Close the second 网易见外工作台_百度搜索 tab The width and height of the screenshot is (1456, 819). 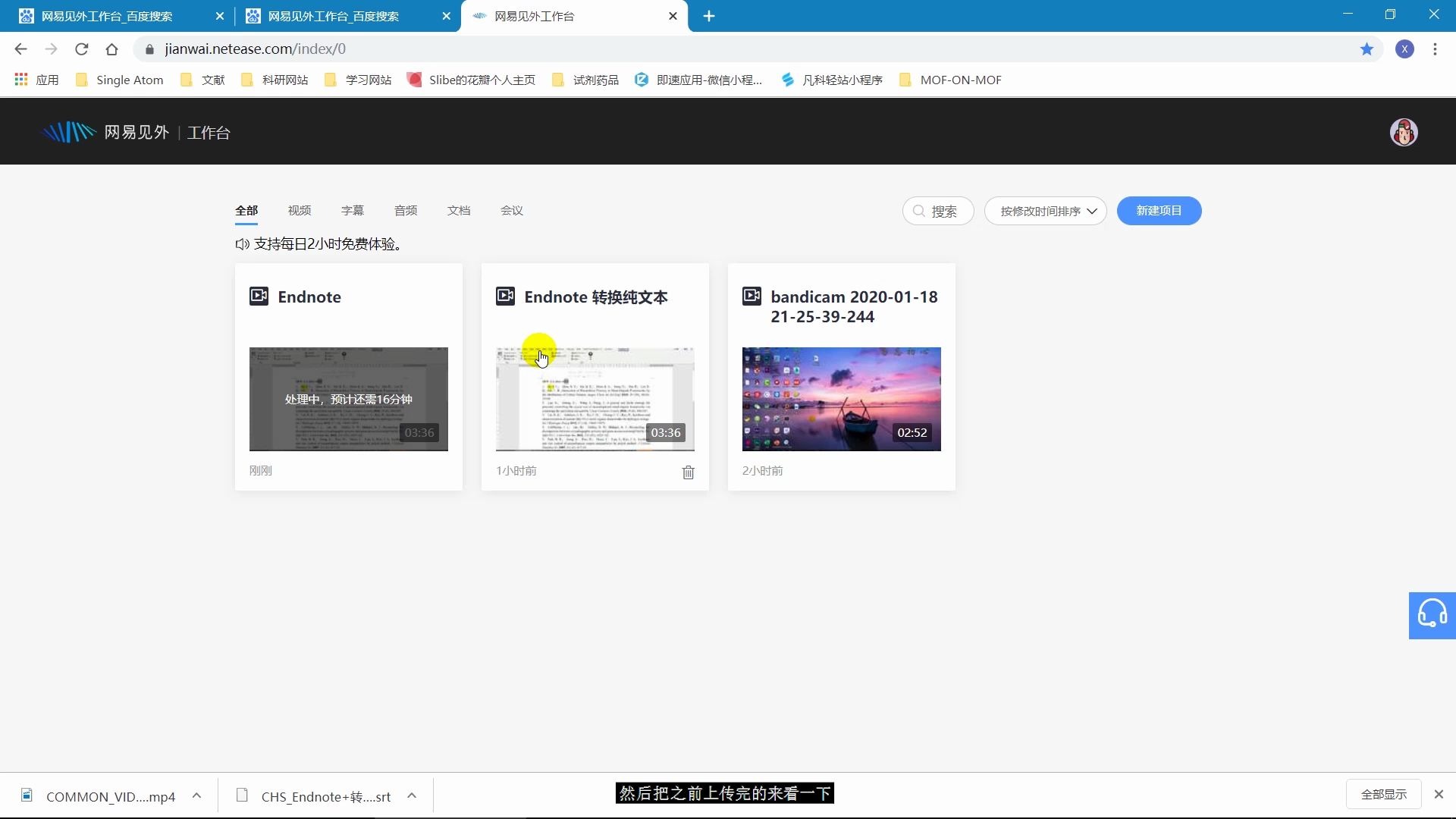tap(447, 16)
